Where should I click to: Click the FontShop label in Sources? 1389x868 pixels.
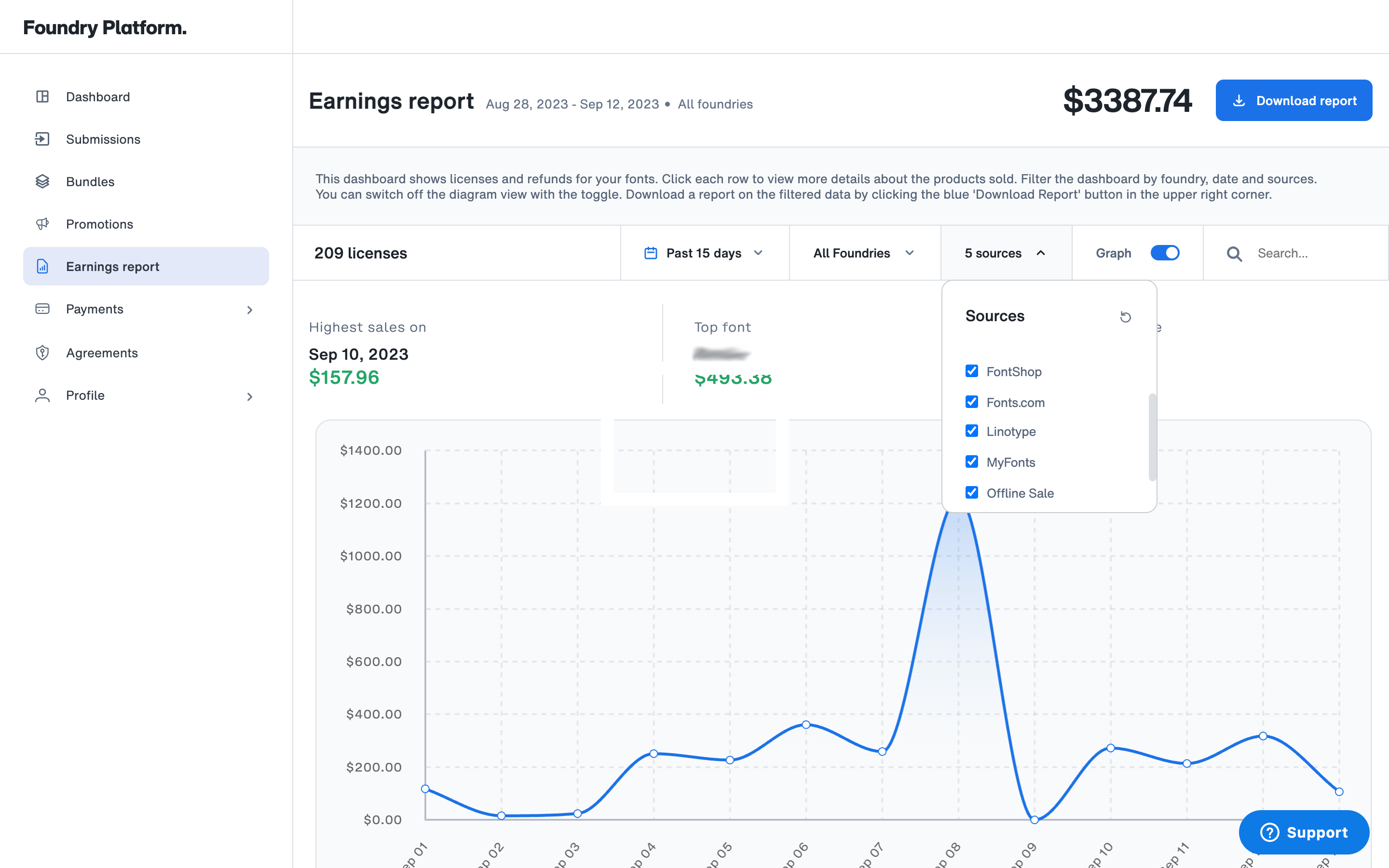coord(1014,371)
